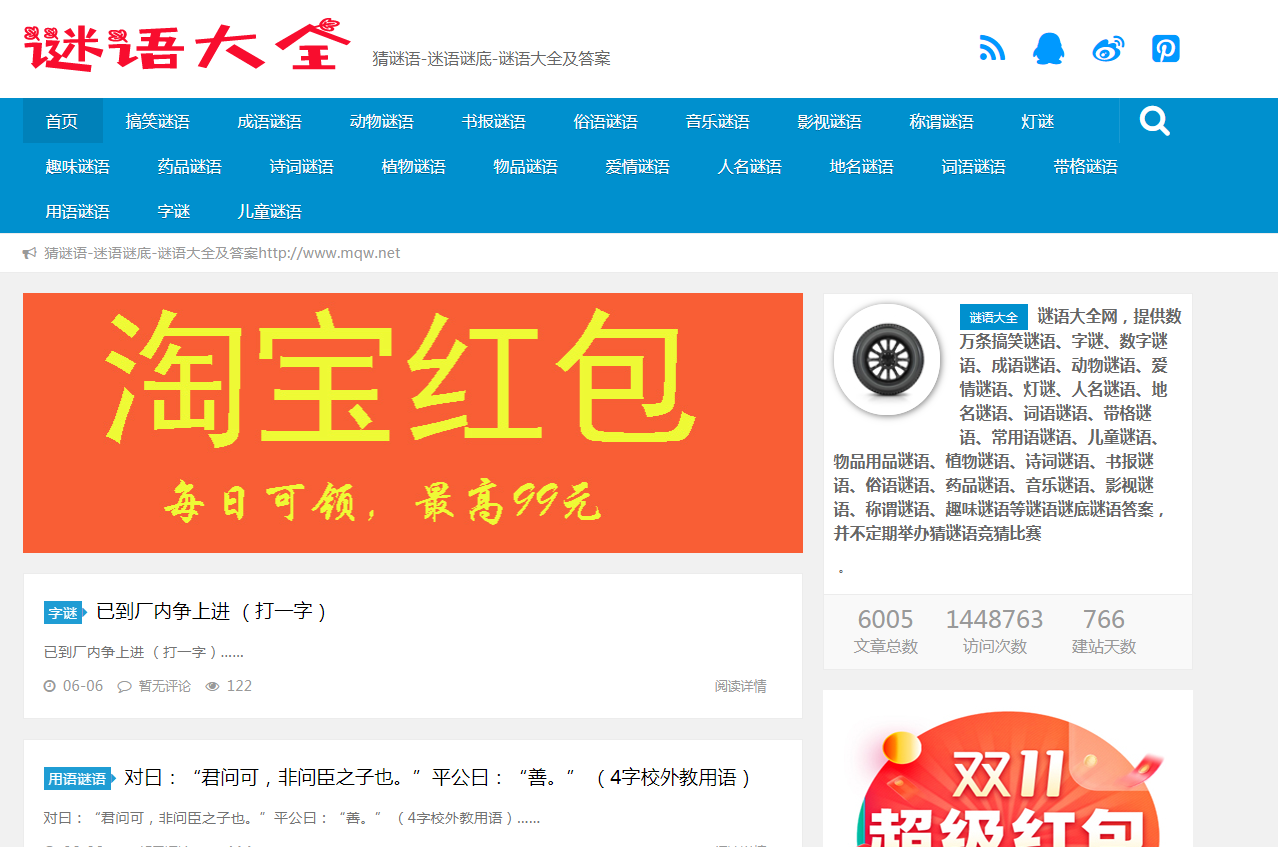This screenshot has width=1278, height=847.
Task: Select 动物谜语 in the navigation
Action: (381, 121)
